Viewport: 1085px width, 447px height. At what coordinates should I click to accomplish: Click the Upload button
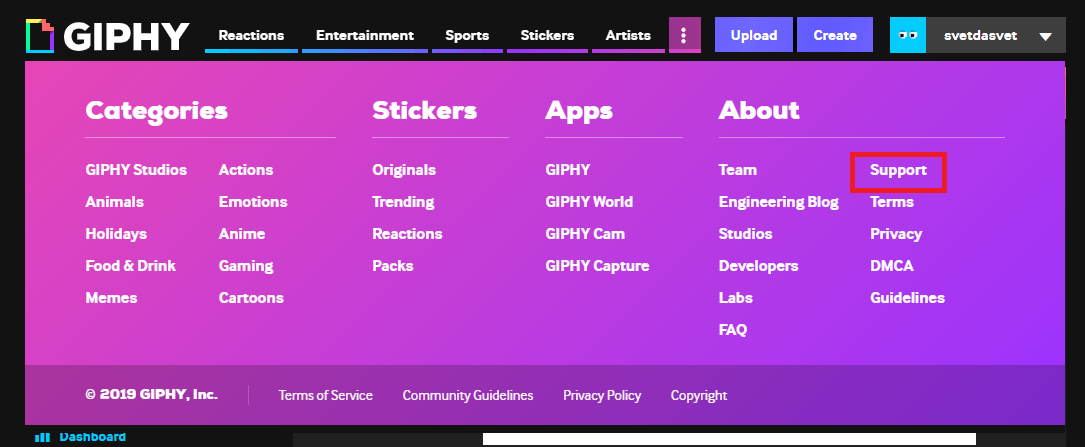click(x=754, y=35)
